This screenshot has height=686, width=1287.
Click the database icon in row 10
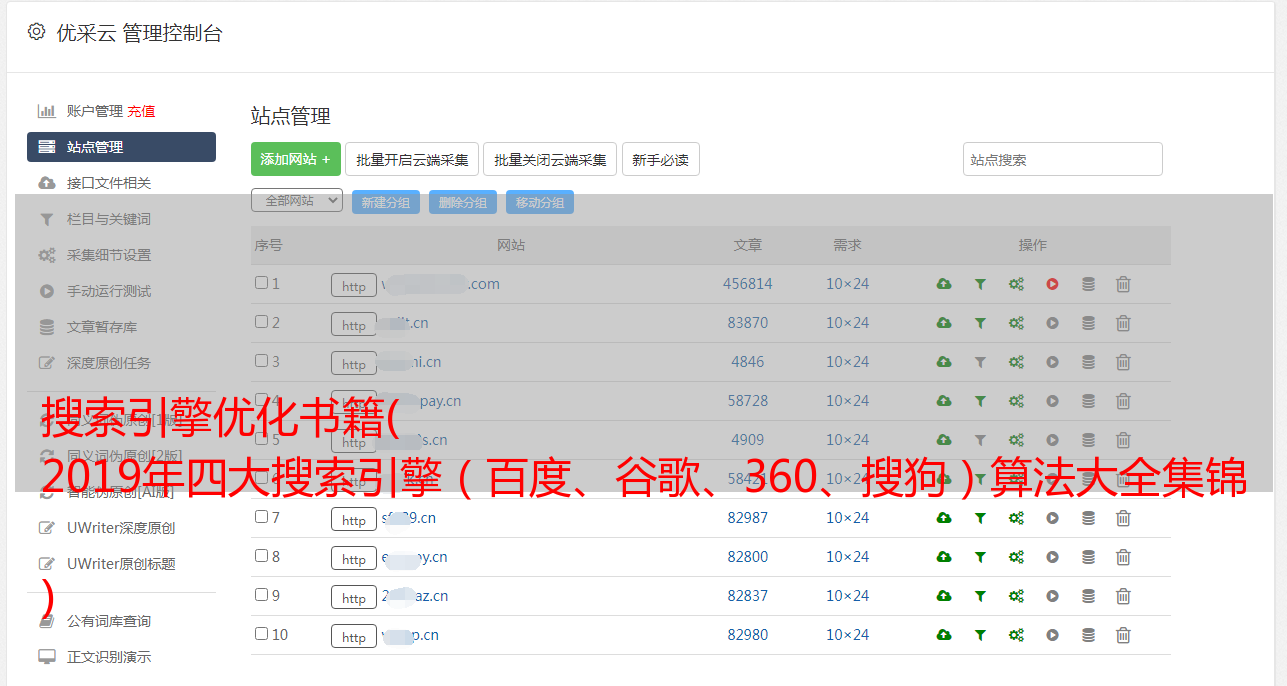tap(1088, 635)
